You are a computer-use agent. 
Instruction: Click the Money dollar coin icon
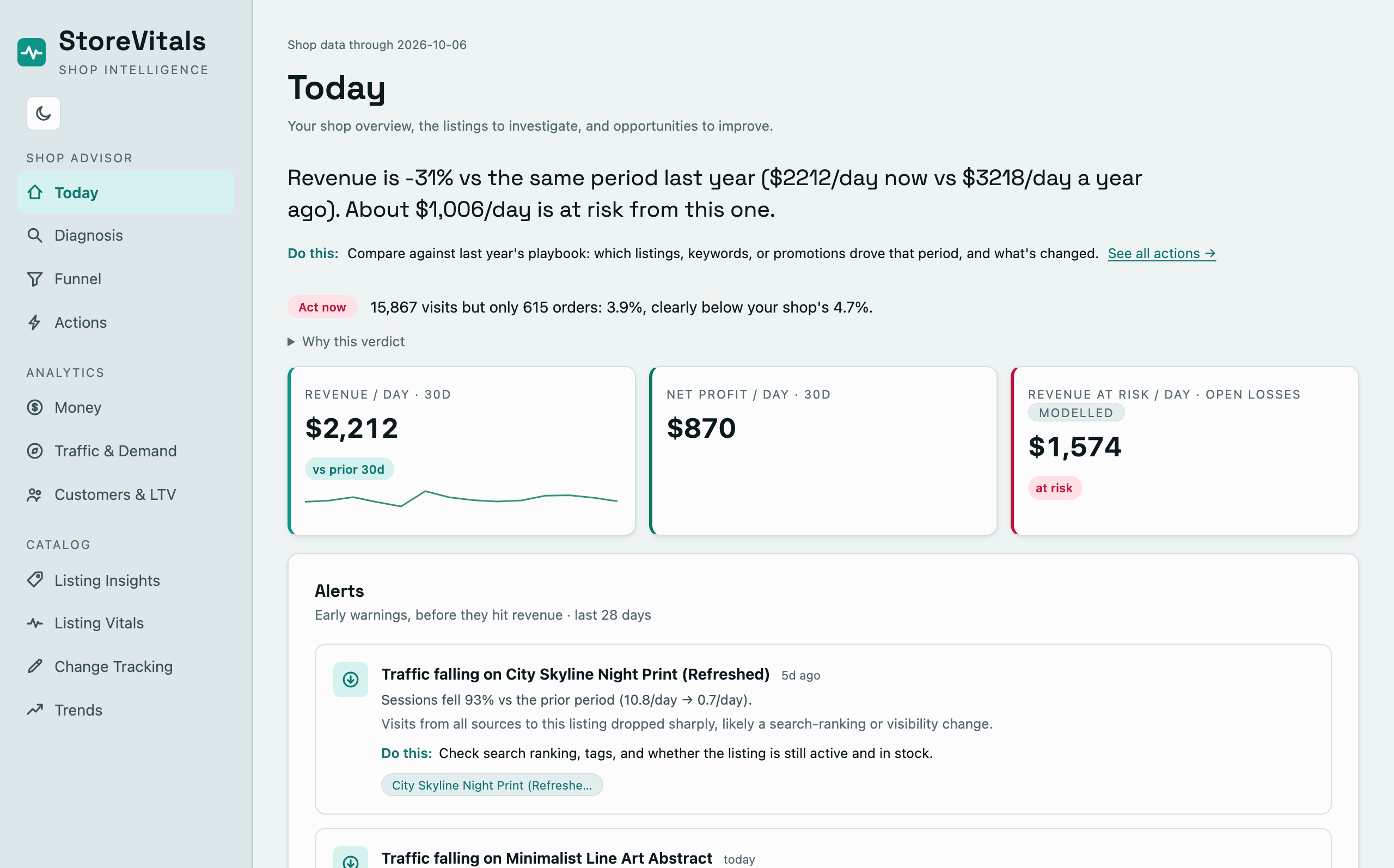point(35,408)
